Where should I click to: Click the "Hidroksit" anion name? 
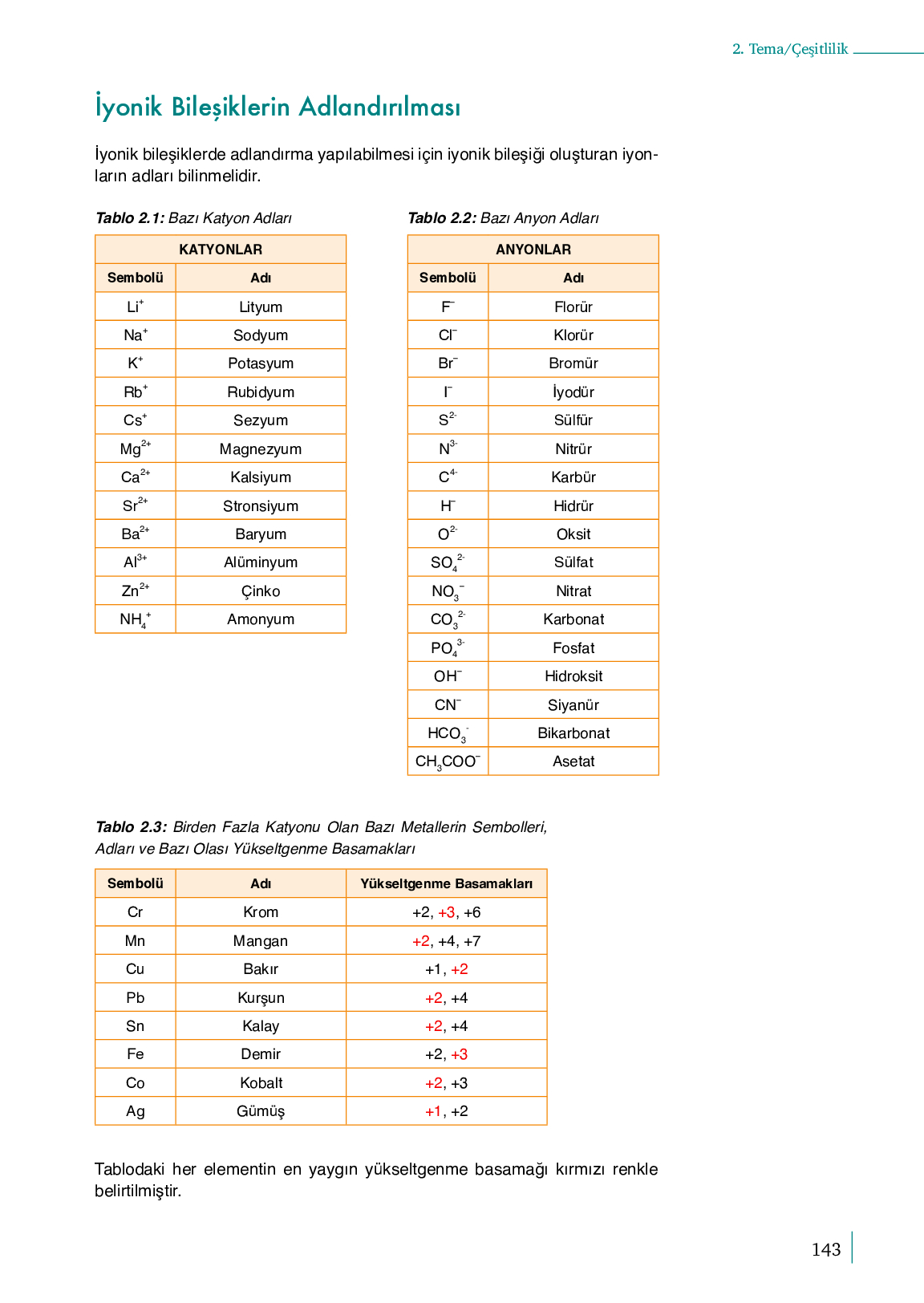pyautogui.click(x=573, y=676)
